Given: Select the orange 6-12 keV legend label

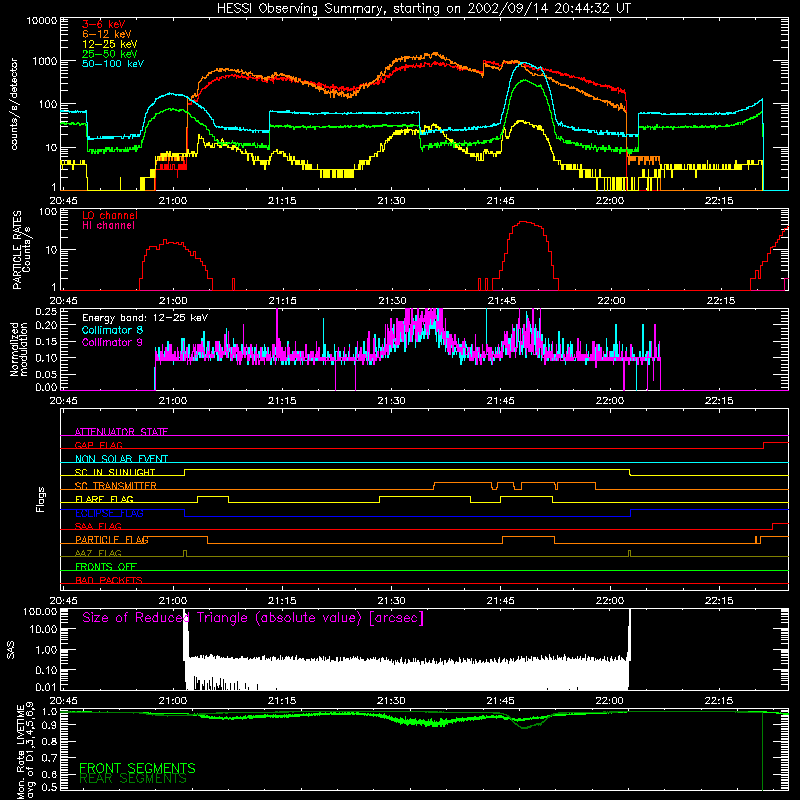Looking at the screenshot, I should click(x=107, y=34).
